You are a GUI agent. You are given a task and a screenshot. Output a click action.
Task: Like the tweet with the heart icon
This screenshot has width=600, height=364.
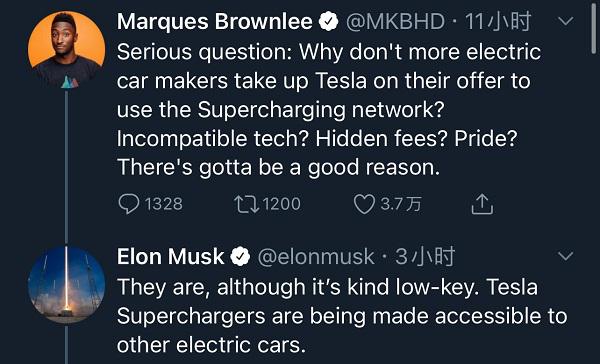[x=364, y=204]
